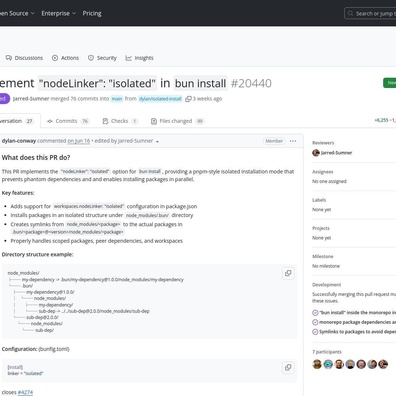The image size is (396, 396).
Task: Click the first participant avatar
Action: pos(317,364)
